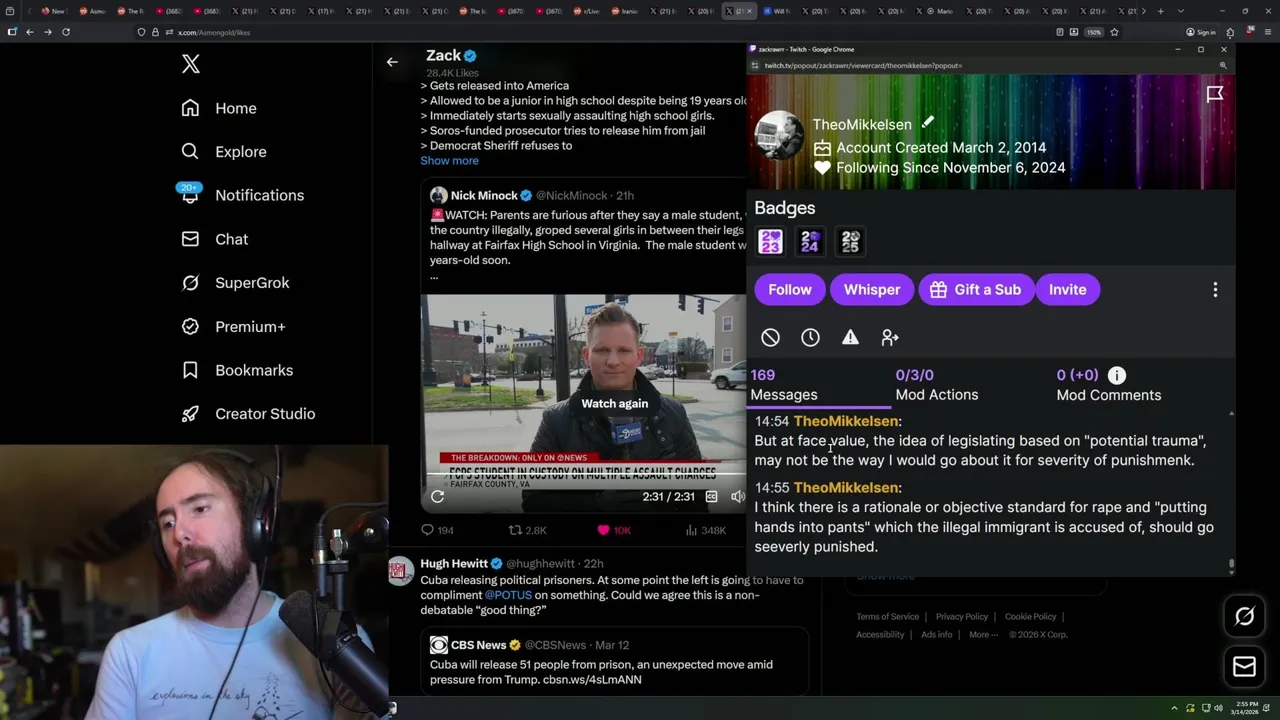Click Sign in in the browser toolbar
This screenshot has height=720, width=1280.
click(1200, 32)
